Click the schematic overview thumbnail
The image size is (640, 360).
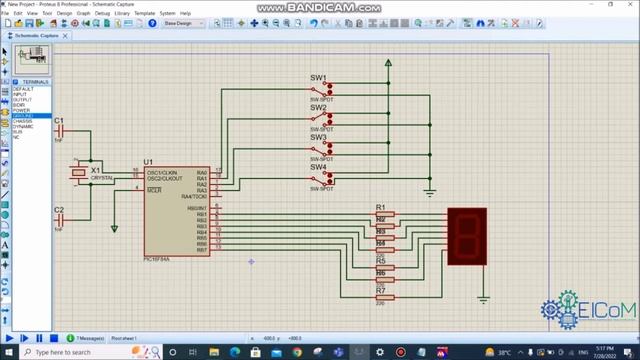click(x=32, y=60)
